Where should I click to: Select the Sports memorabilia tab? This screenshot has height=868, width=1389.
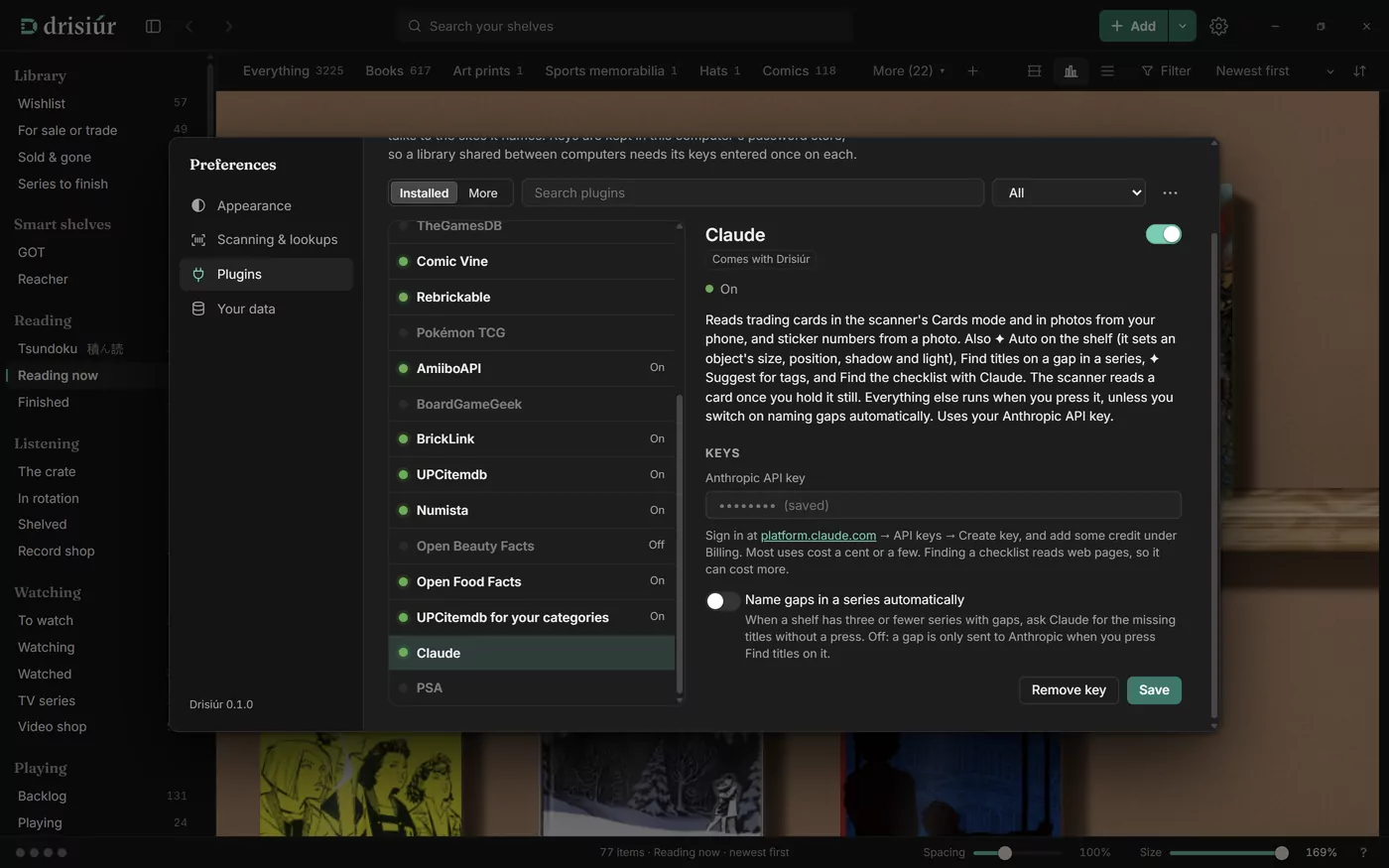[610, 70]
